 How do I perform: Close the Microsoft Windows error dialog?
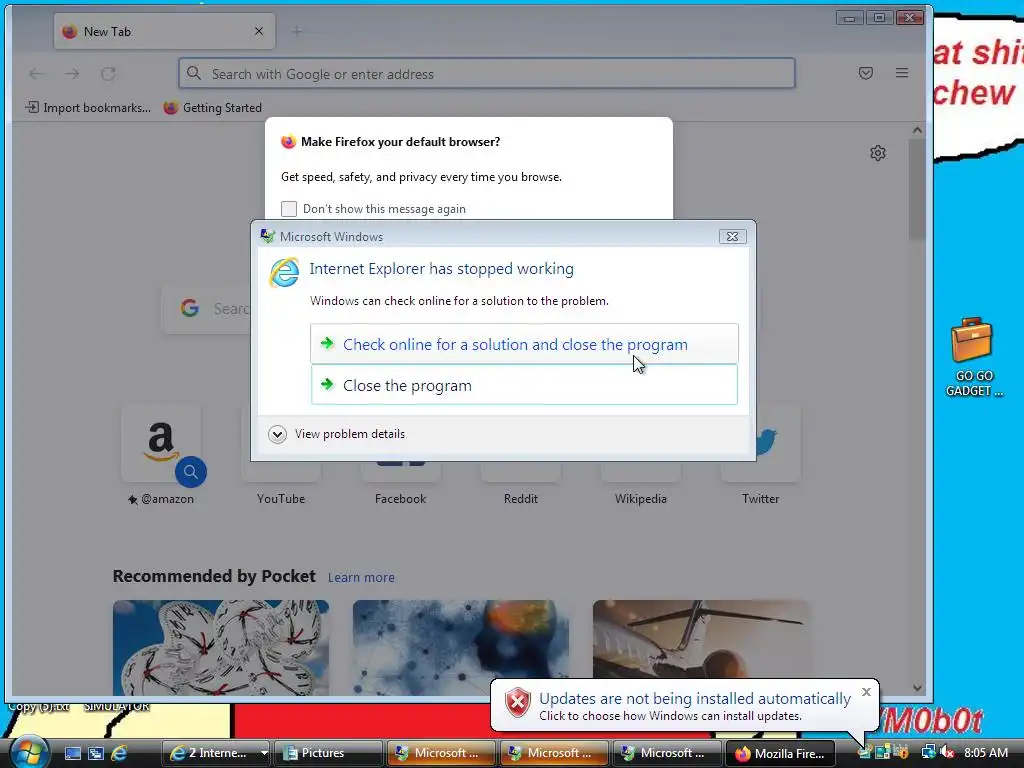(x=732, y=236)
